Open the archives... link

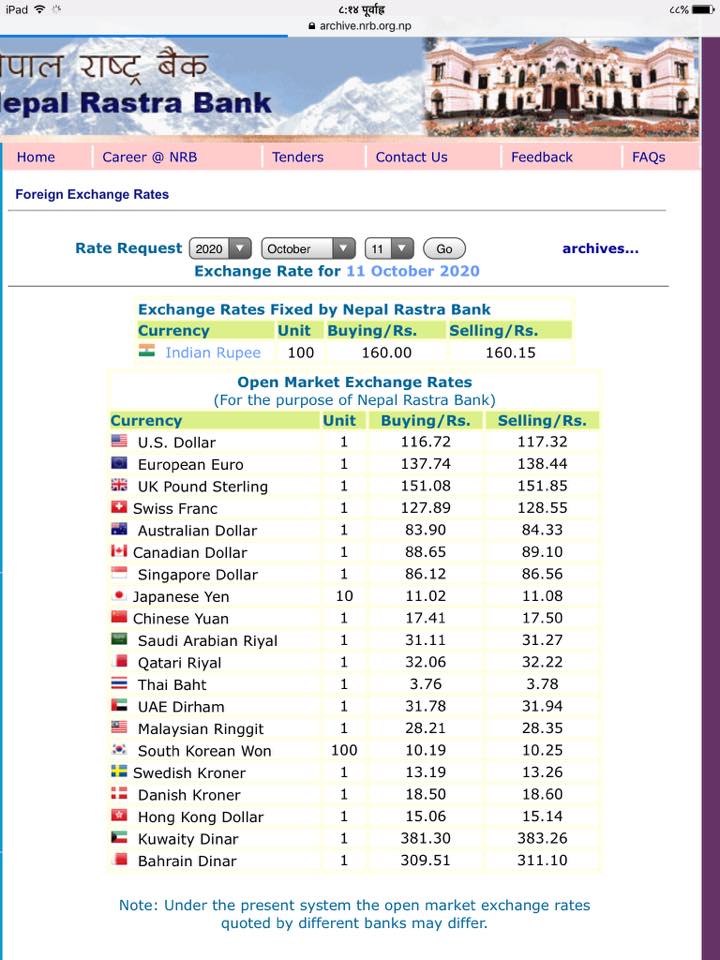point(600,249)
